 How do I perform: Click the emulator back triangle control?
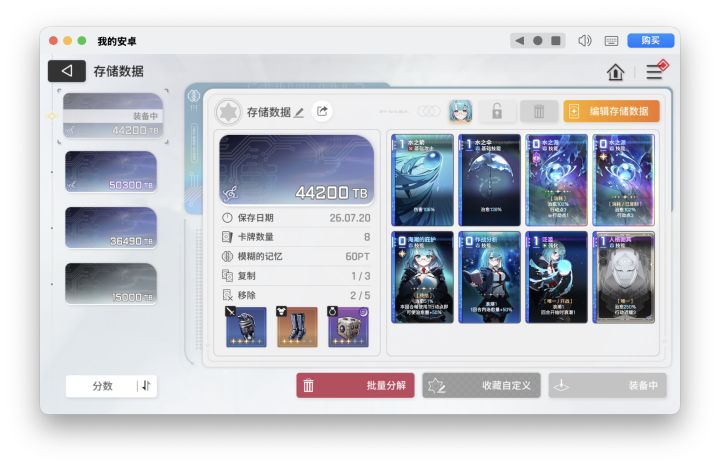click(x=519, y=40)
